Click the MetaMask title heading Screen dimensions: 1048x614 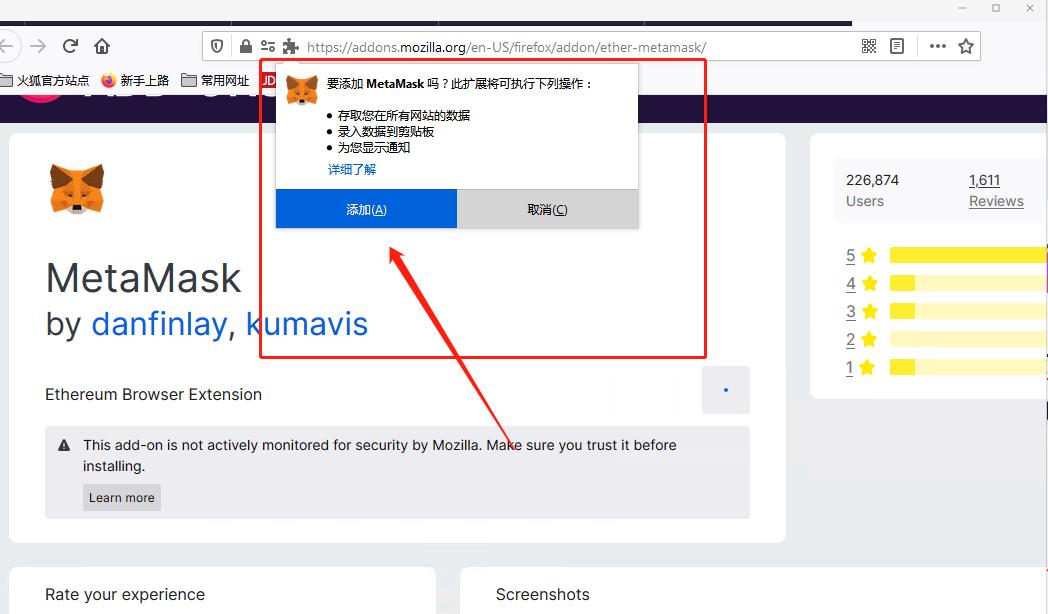pyautogui.click(x=143, y=278)
